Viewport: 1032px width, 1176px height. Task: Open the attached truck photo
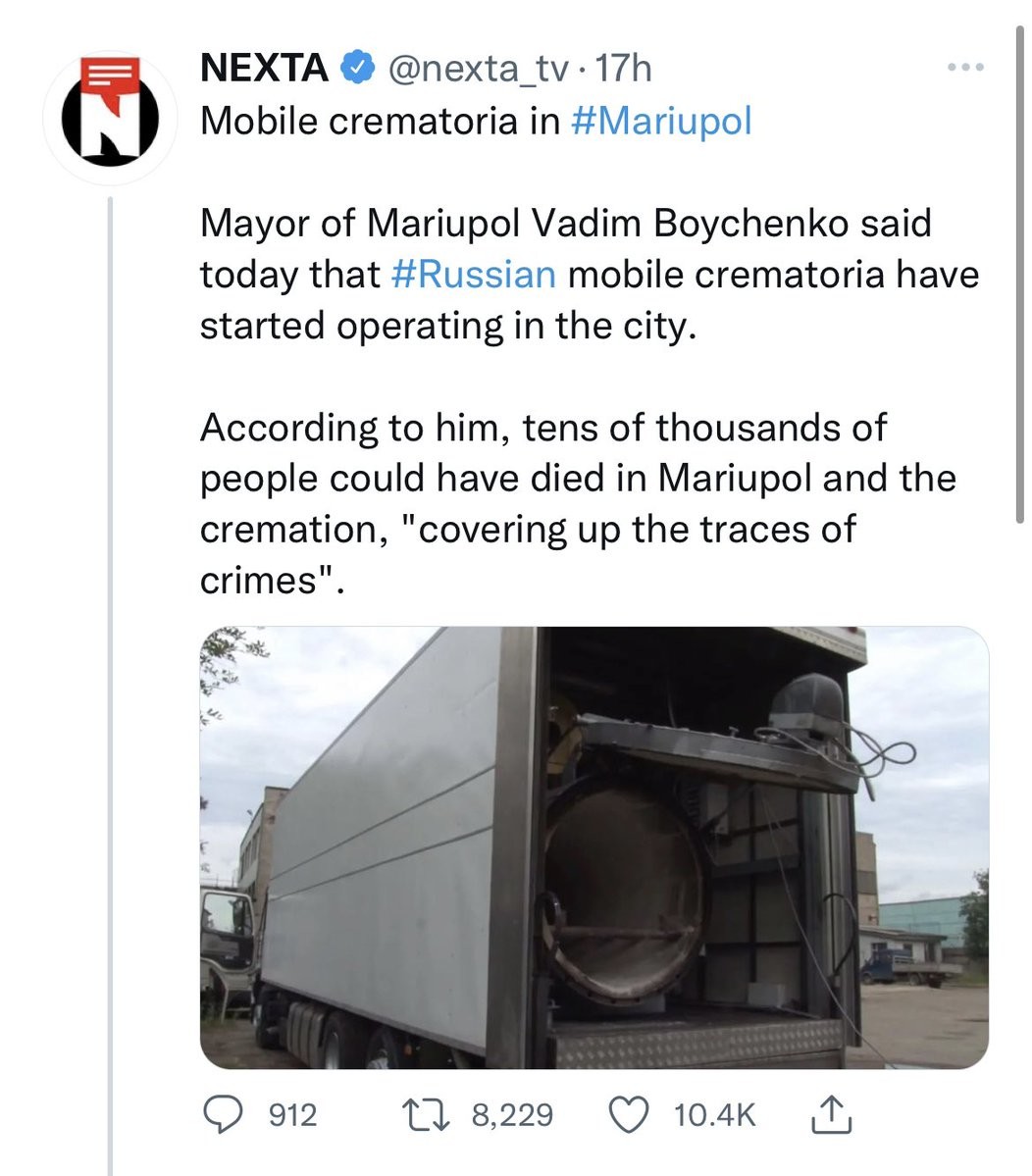593,846
